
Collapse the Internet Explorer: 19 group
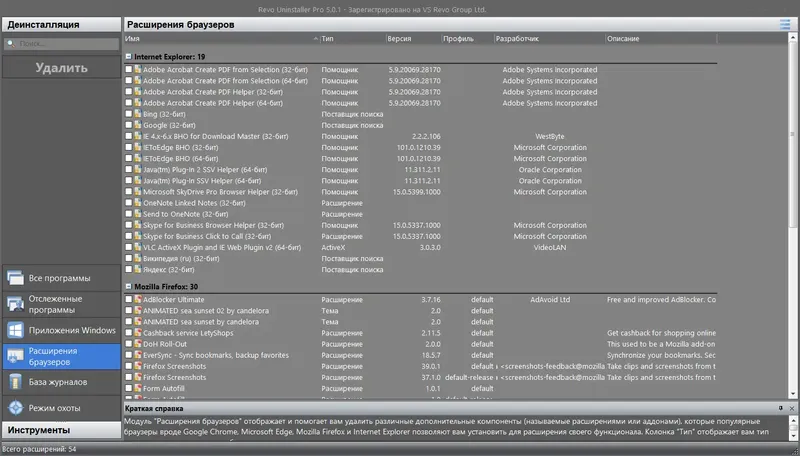click(129, 57)
